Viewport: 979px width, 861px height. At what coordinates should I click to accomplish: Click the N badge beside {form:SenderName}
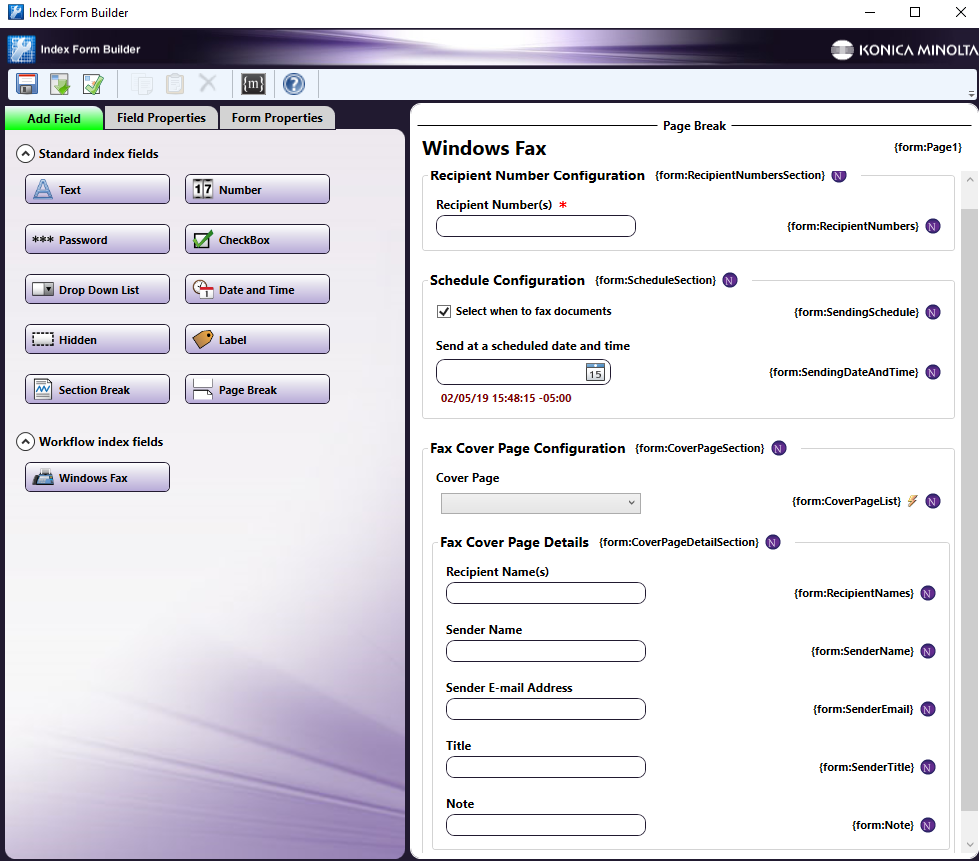[928, 651]
